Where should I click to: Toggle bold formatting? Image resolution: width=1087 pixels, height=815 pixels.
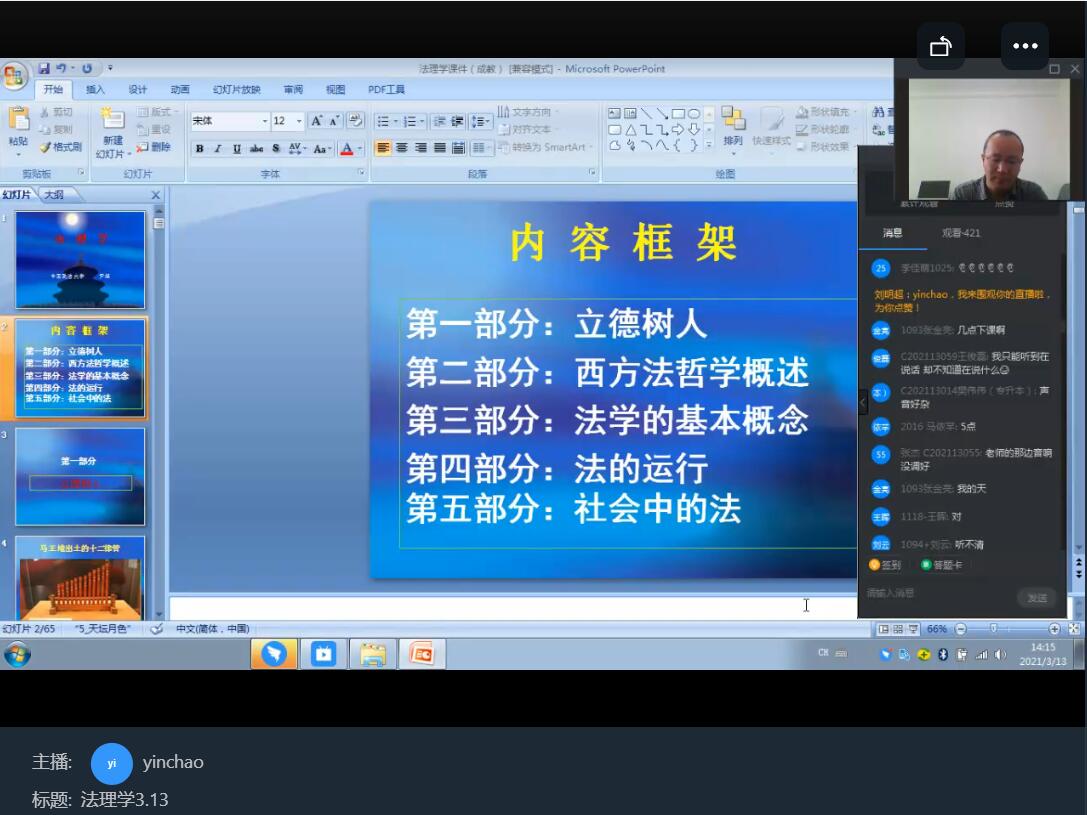[x=200, y=149]
